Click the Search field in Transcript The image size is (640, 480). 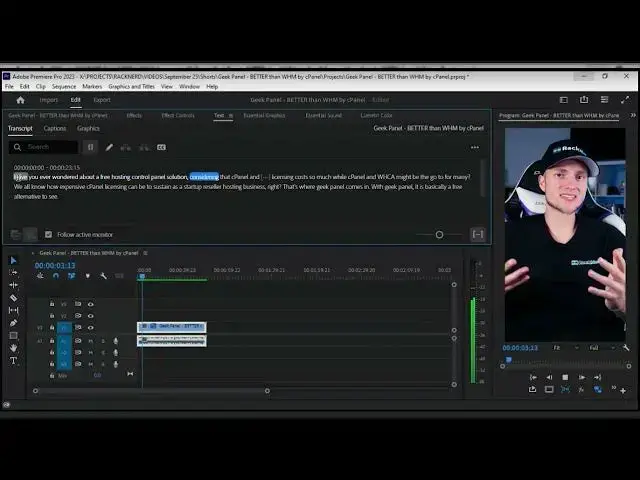43,147
